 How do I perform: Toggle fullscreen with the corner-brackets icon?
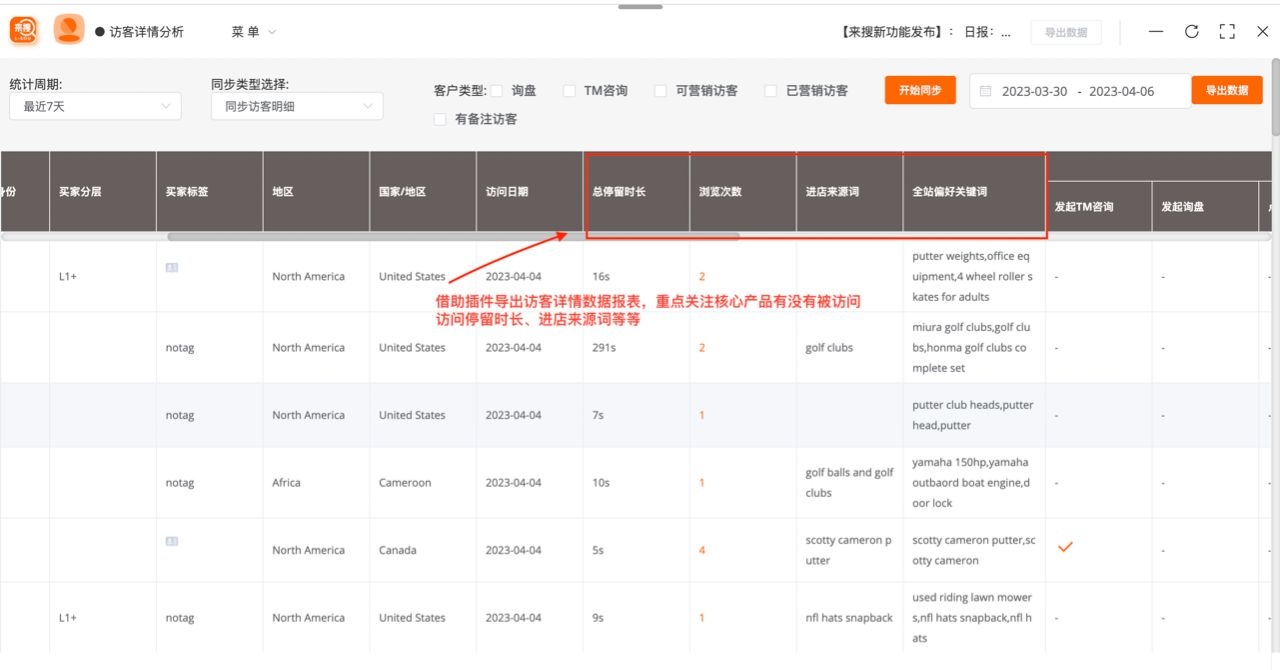click(x=1227, y=32)
